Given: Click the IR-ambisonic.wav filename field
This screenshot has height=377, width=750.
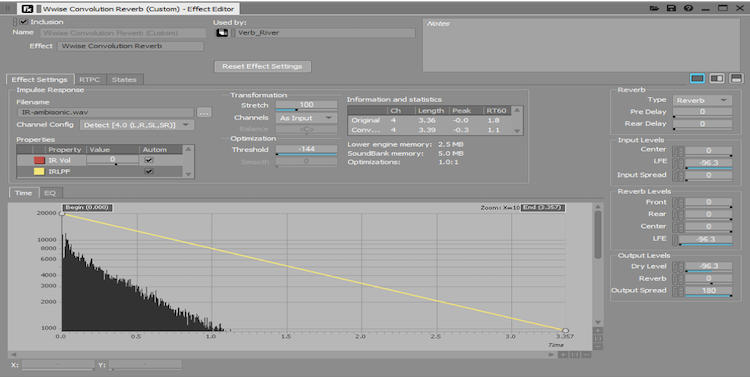Looking at the screenshot, I should pos(105,113).
